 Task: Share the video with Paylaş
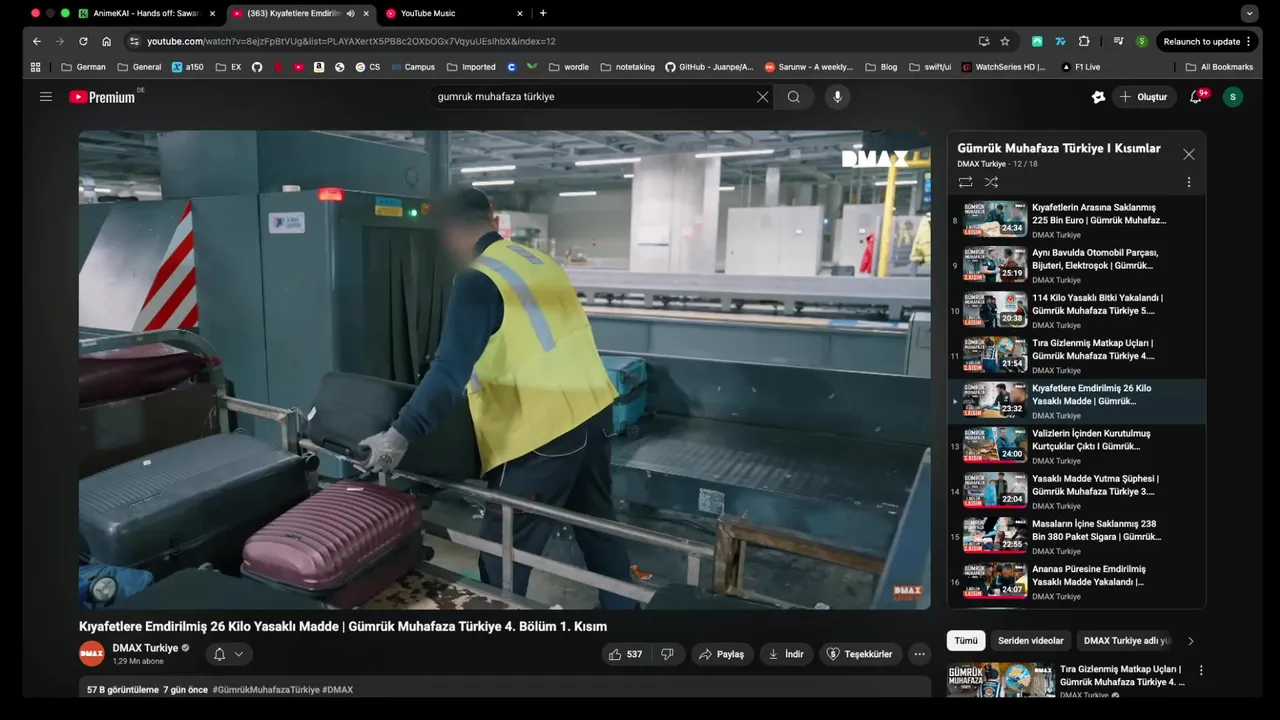click(x=721, y=654)
